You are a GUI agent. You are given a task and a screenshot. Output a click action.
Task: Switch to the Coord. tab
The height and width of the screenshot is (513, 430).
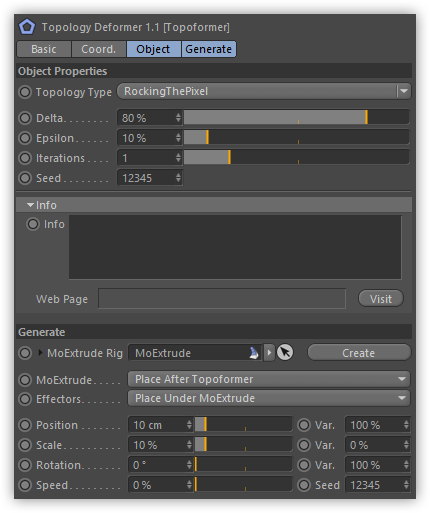pyautogui.click(x=99, y=49)
